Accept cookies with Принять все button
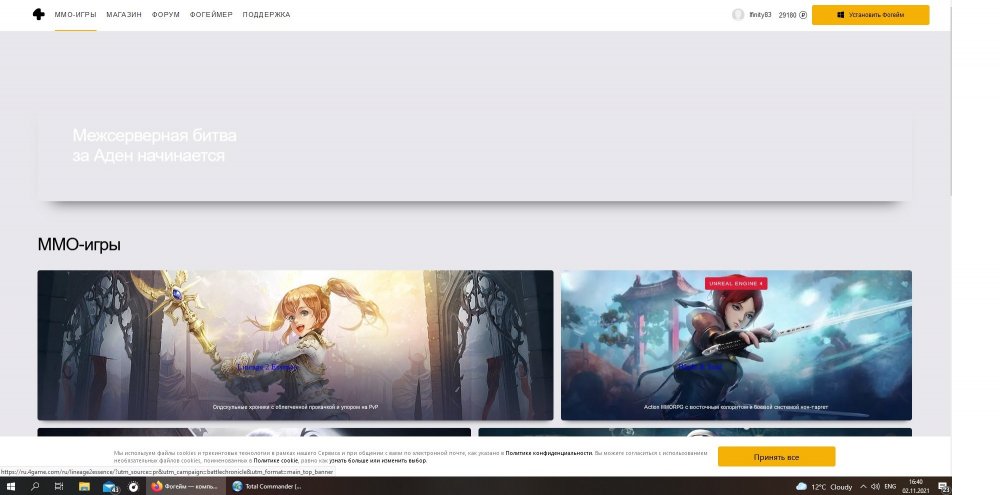The image size is (1000, 495). [x=776, y=456]
